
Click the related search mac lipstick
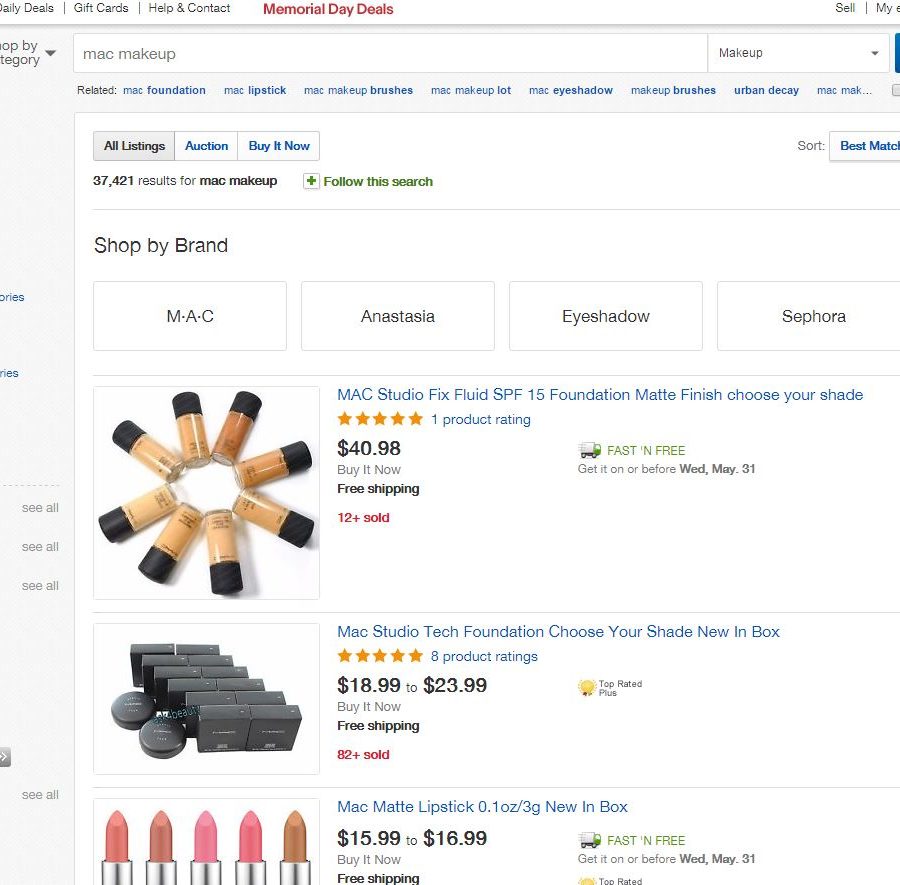[x=255, y=90]
